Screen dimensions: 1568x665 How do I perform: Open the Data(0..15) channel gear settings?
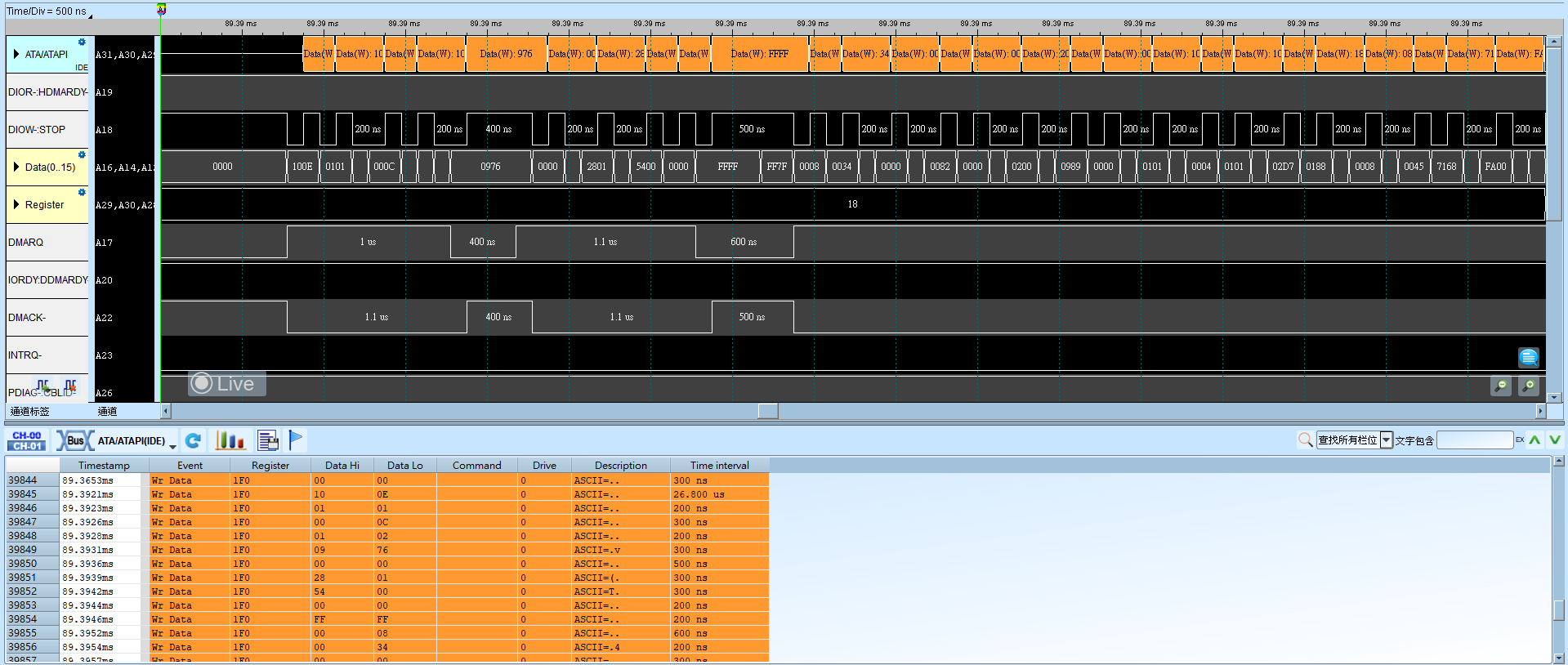pyautogui.click(x=82, y=154)
